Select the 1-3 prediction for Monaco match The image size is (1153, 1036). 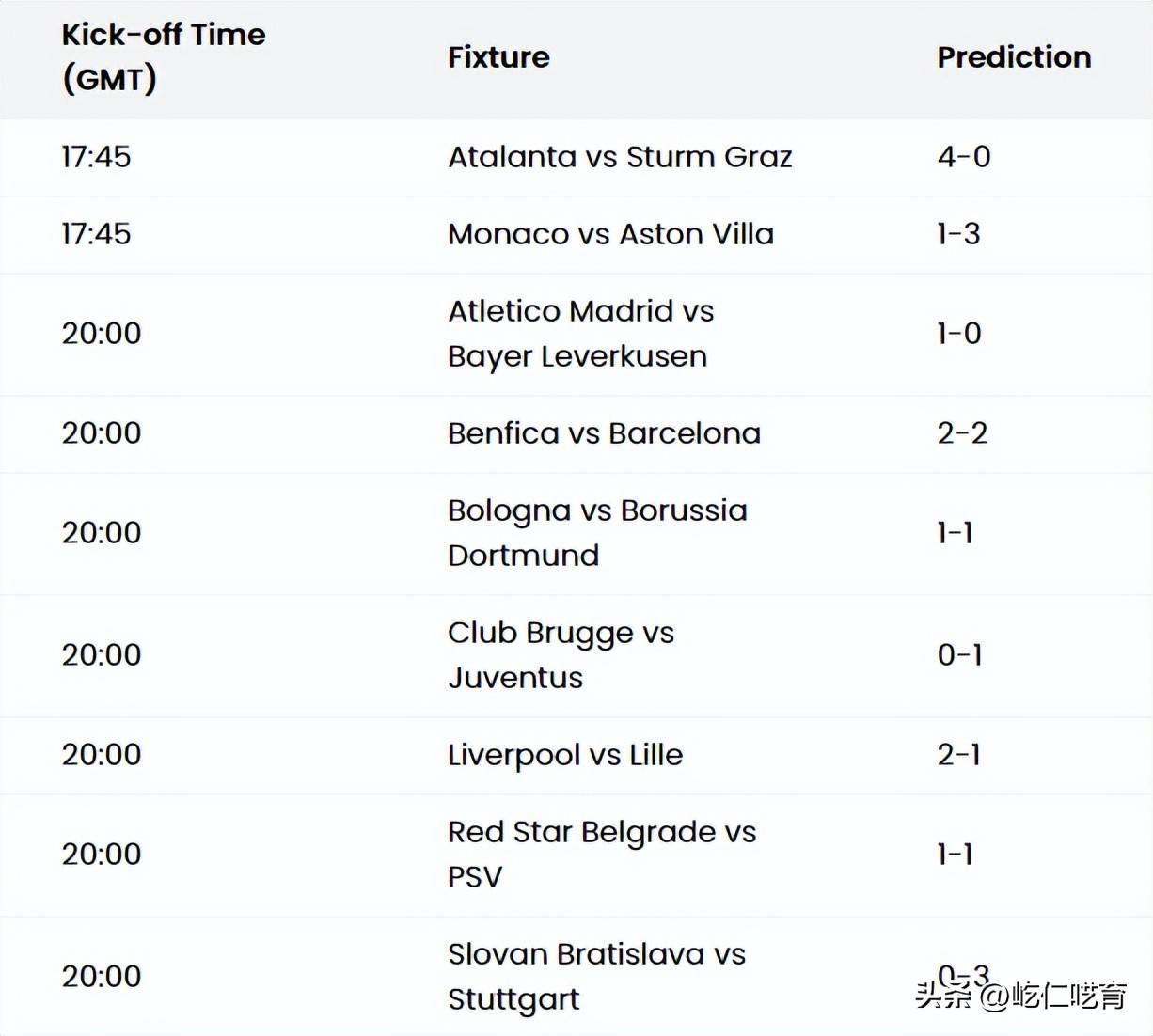[958, 234]
